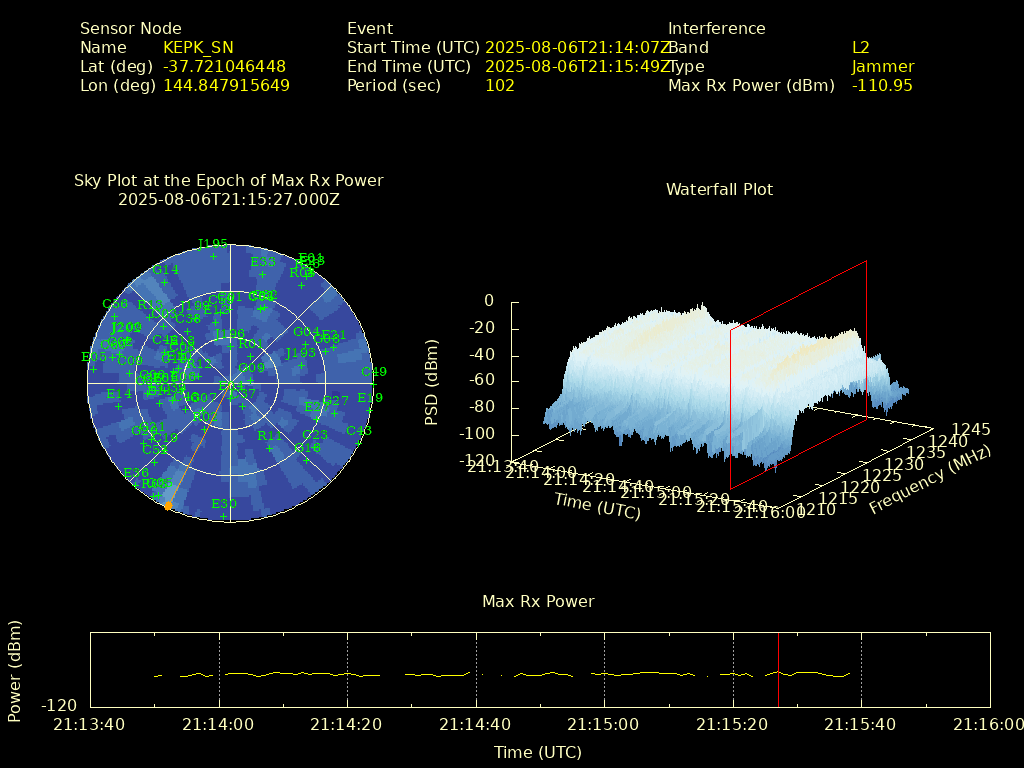Click the L2 band value
This screenshot has width=1024, height=768.
(861, 47)
